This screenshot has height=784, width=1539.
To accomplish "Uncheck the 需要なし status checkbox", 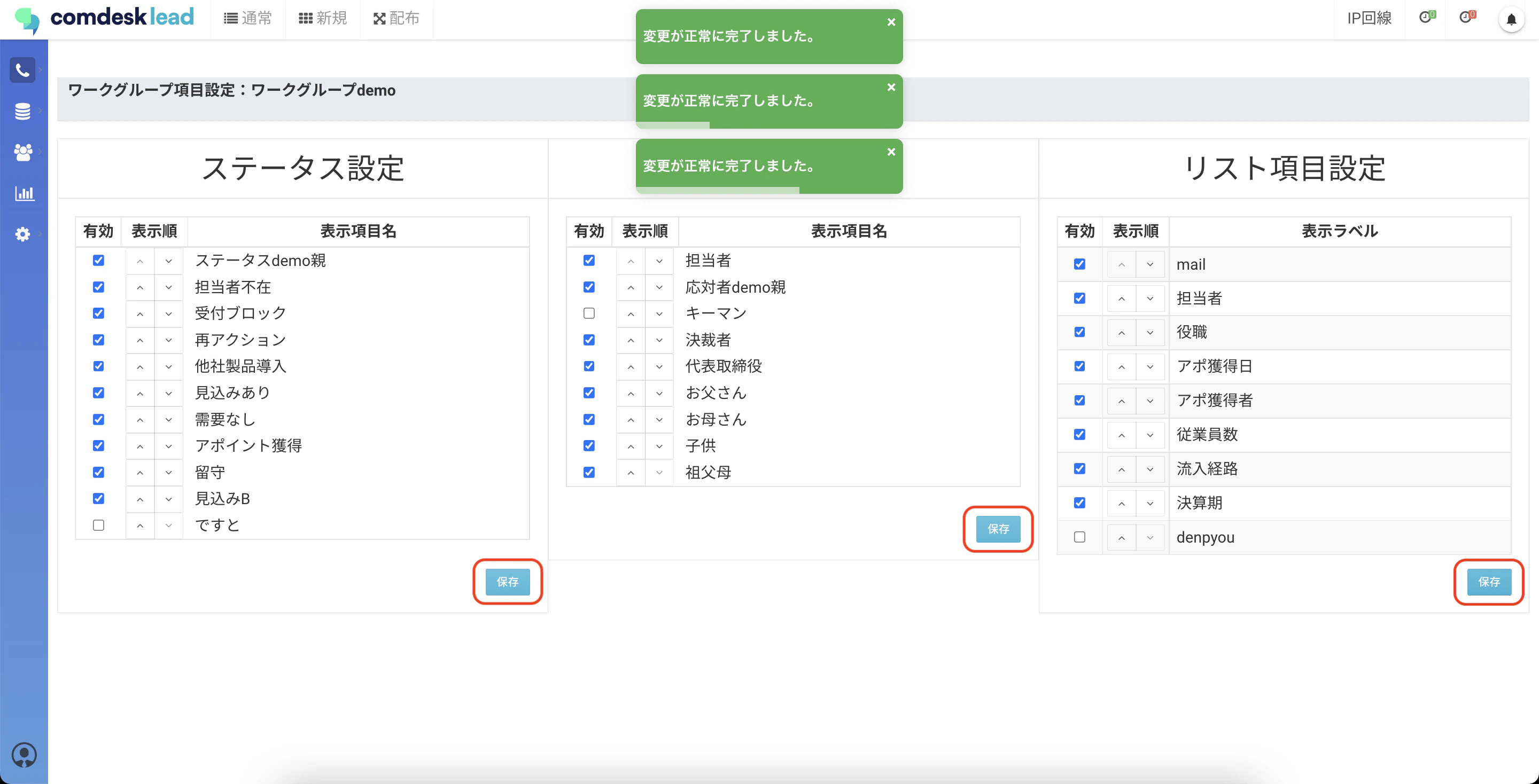I will (x=98, y=419).
